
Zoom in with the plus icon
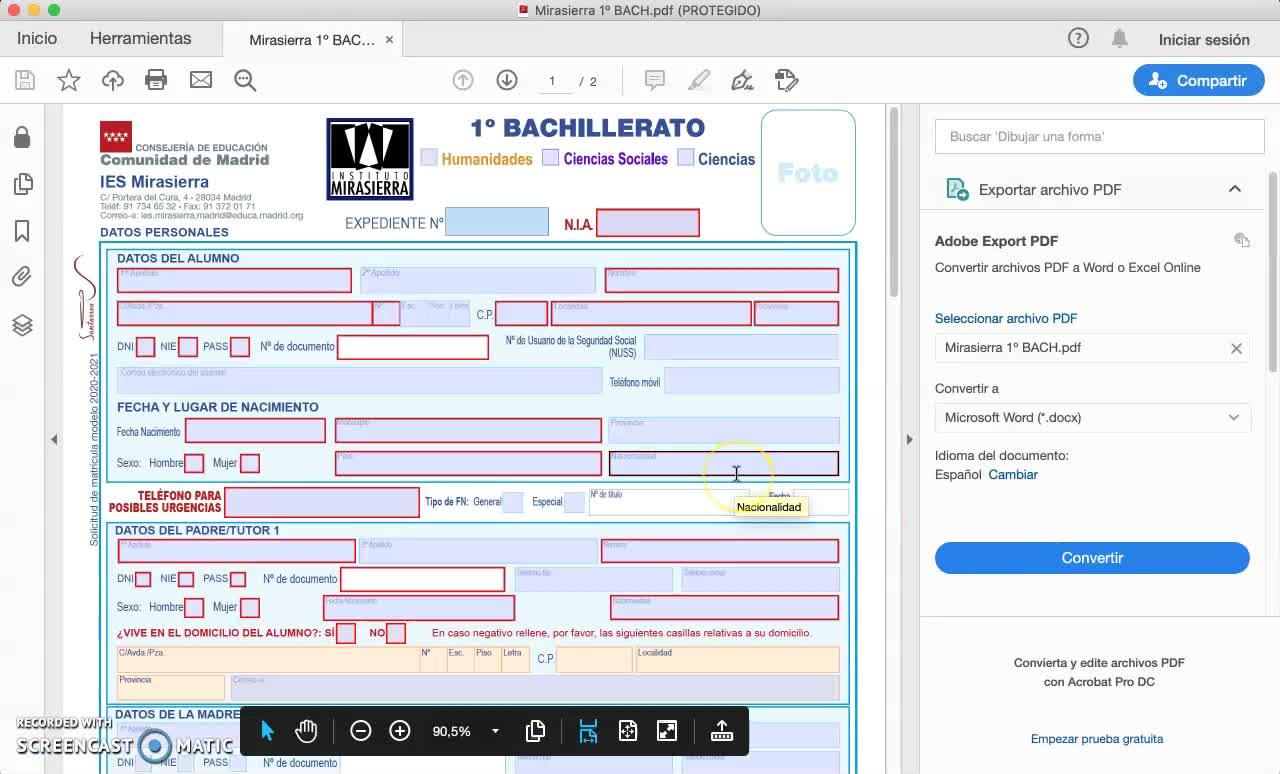[x=400, y=731]
